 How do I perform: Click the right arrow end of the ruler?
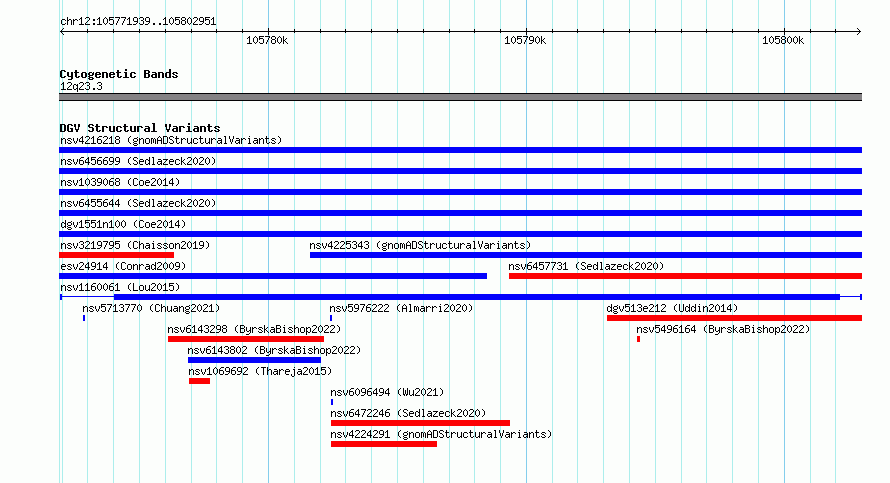pyautogui.click(x=858, y=31)
